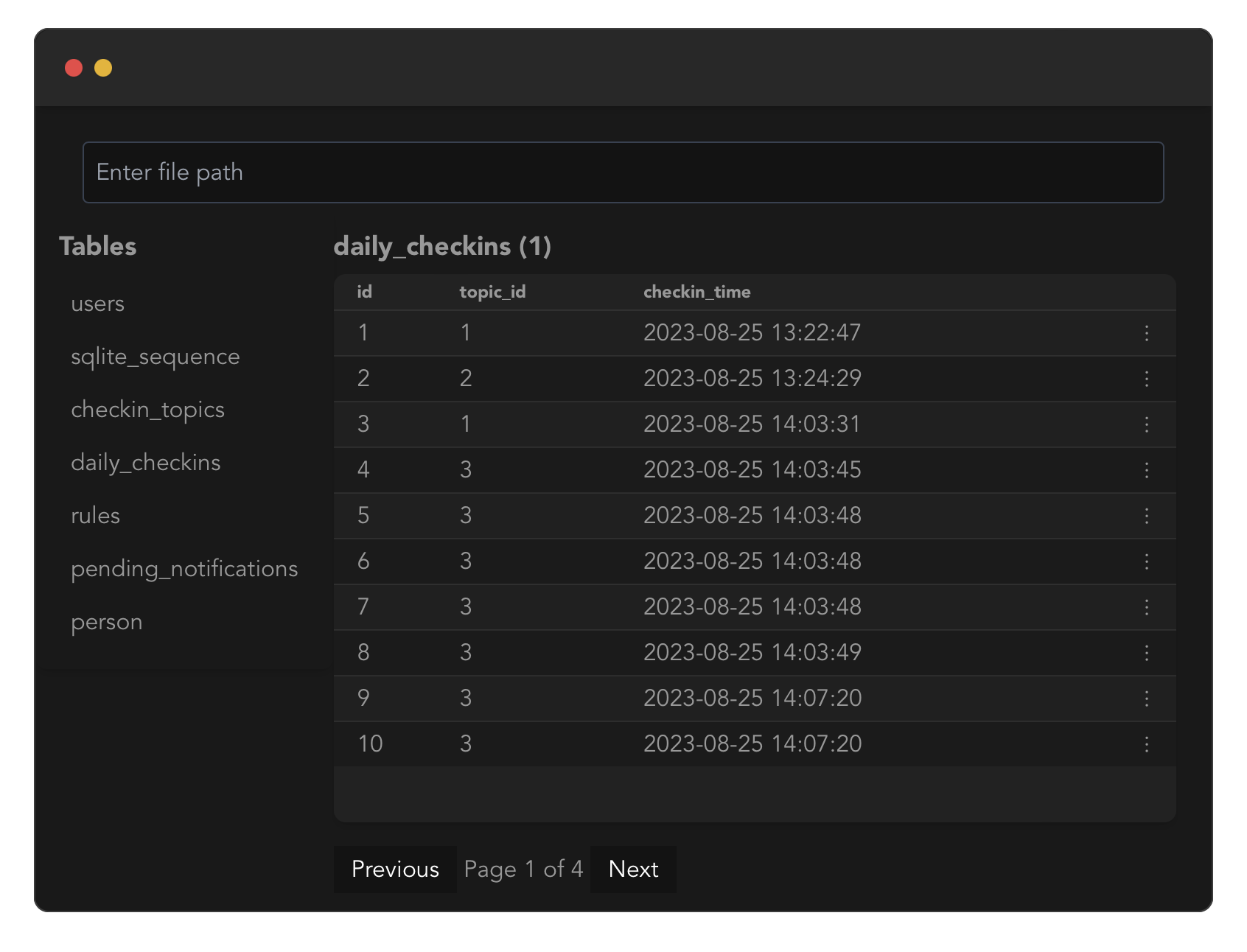Click the kebab menu for row id 2
1247x952 pixels.
(1146, 379)
